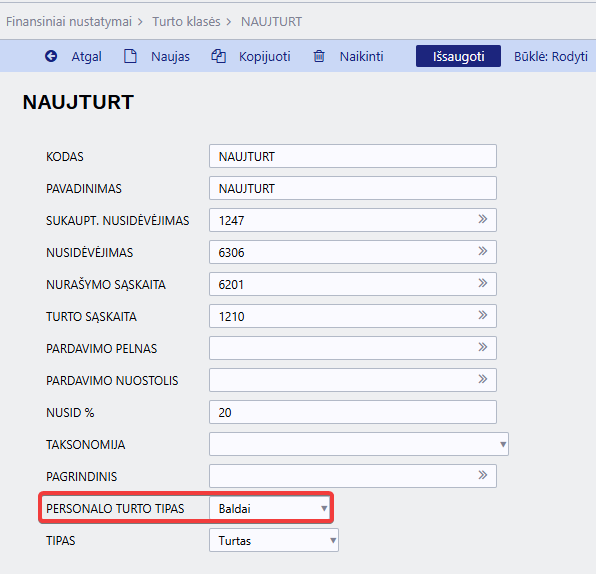Click the Kopijuoti copy icon

(x=219, y=56)
